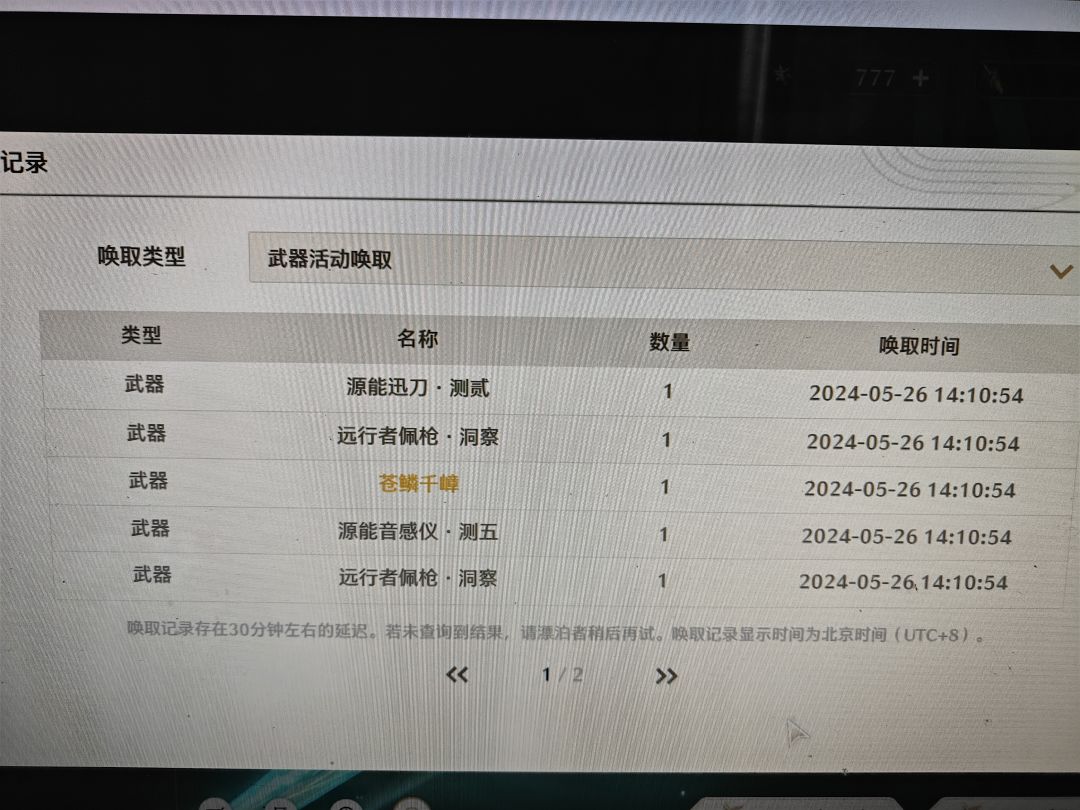
Task: Click the plus icon beside 777
Action: click(x=920, y=79)
